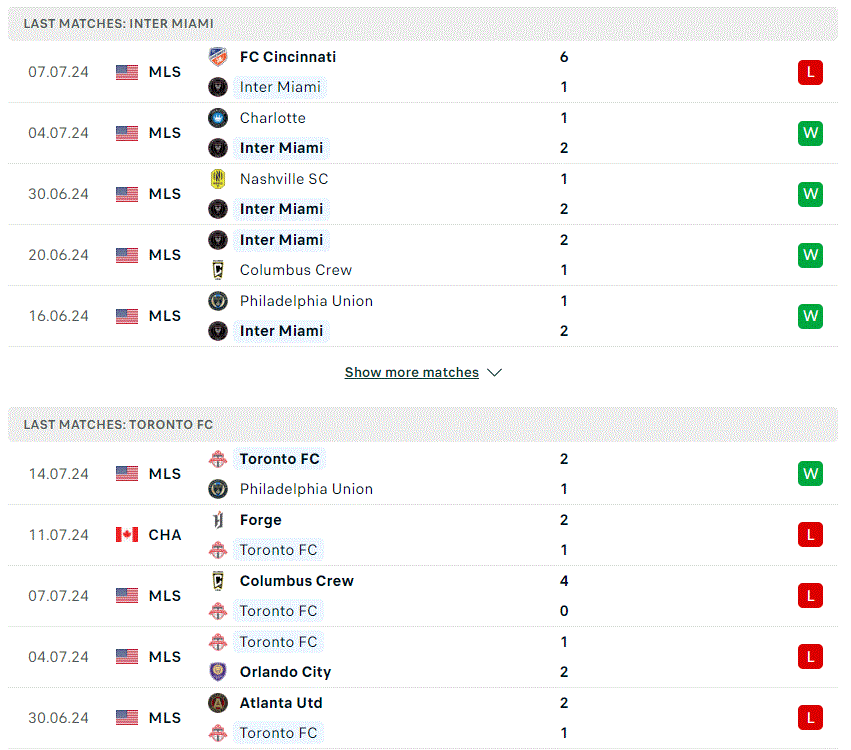The width and height of the screenshot is (851, 750).
Task: Click the red L badge for the Atlanta Utd match
Action: [x=810, y=717]
